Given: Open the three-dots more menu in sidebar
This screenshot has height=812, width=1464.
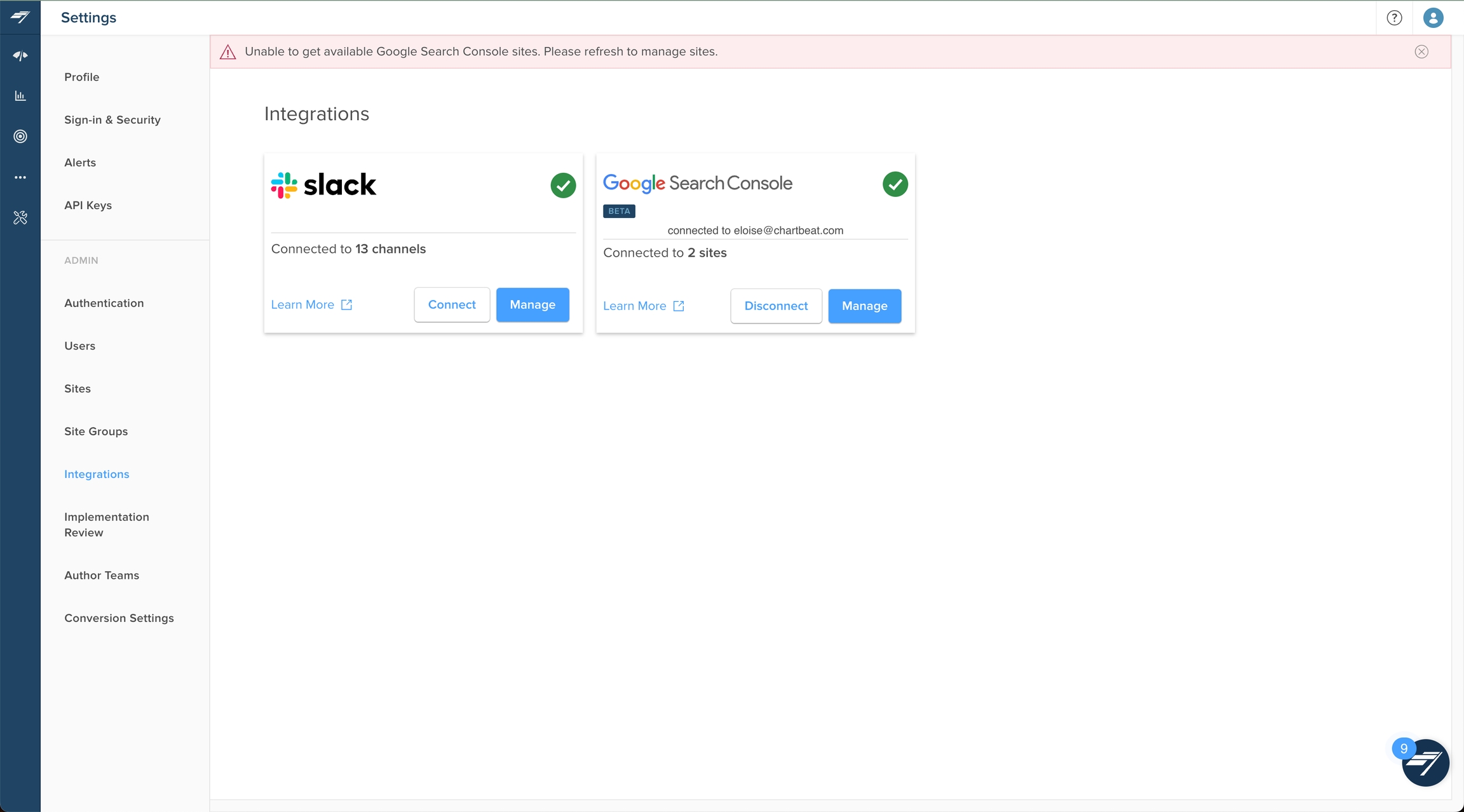Looking at the screenshot, I should pos(20,177).
